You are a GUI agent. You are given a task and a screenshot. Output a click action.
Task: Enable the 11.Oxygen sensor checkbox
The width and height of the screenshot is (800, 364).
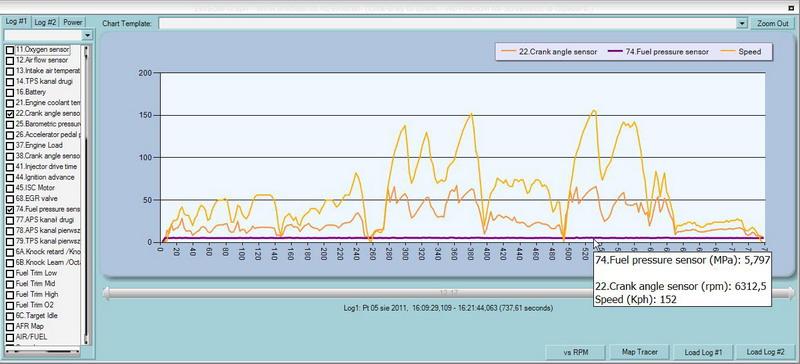pyautogui.click(x=10, y=50)
